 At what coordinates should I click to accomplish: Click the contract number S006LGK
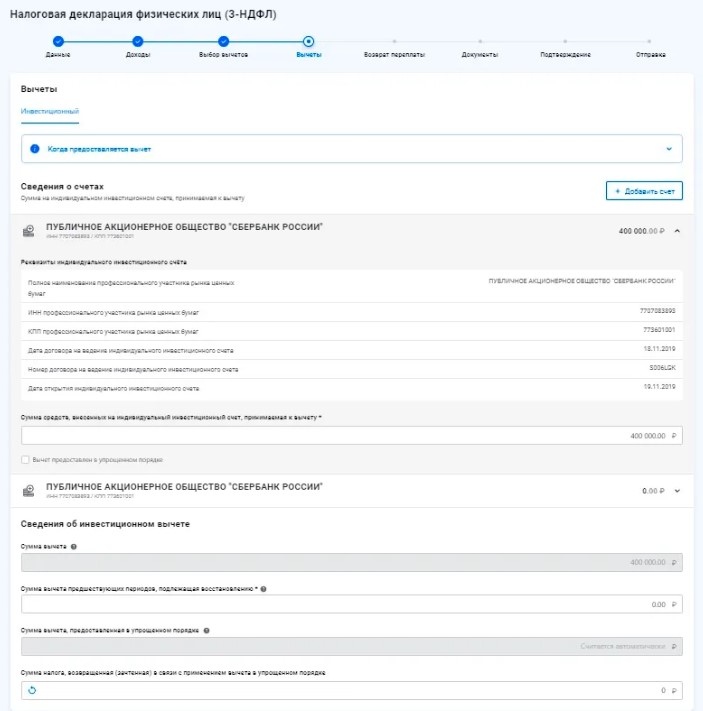pos(662,368)
